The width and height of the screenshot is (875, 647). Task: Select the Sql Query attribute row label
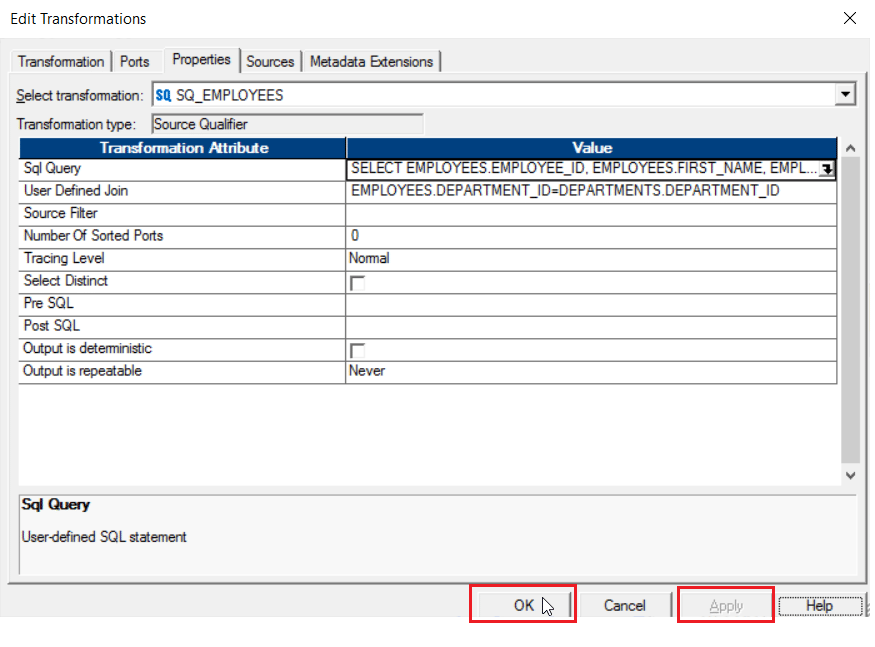point(52,169)
